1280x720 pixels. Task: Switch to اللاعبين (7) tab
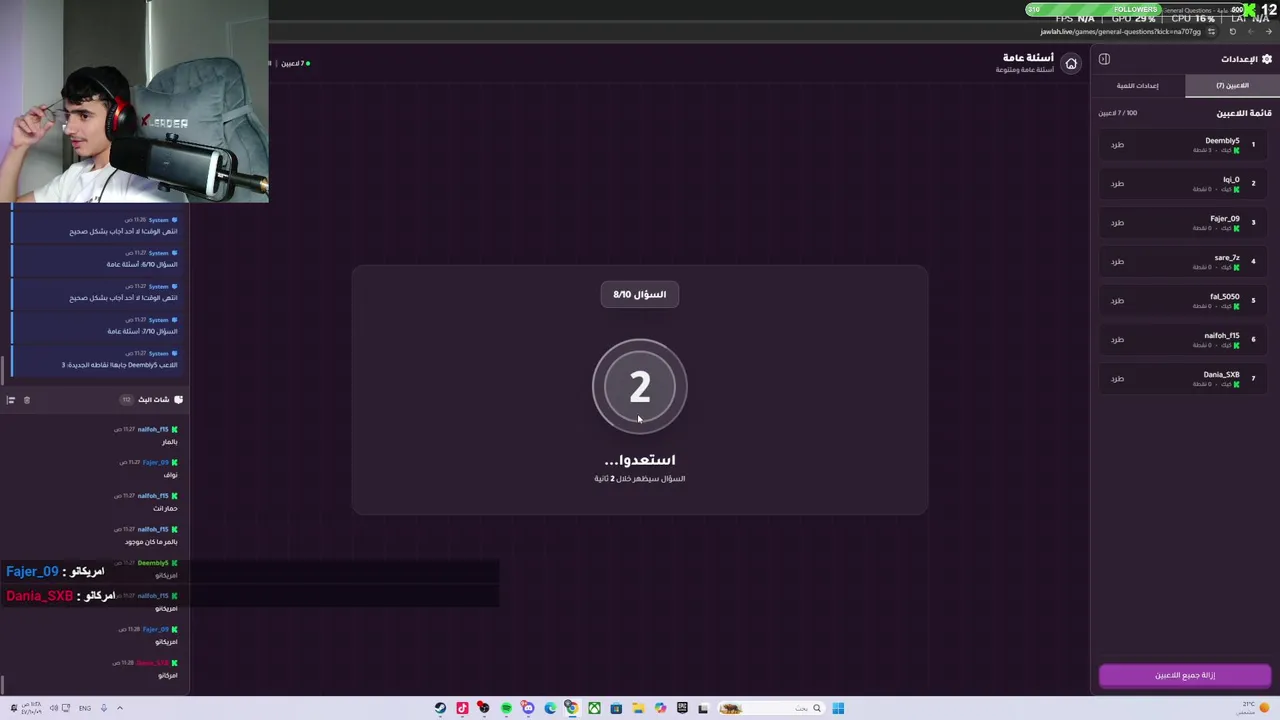(x=1232, y=86)
